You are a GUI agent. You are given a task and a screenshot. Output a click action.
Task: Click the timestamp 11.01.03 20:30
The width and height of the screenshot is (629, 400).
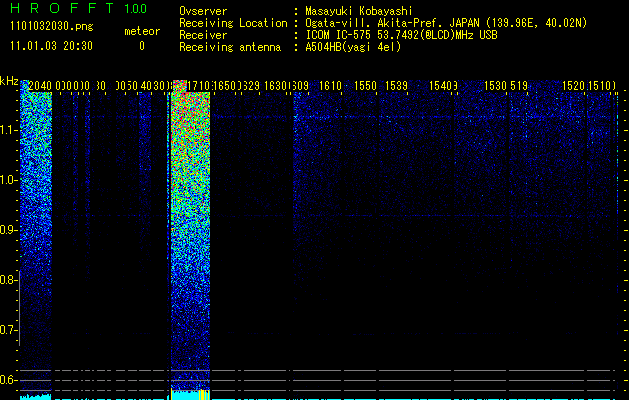(51, 46)
